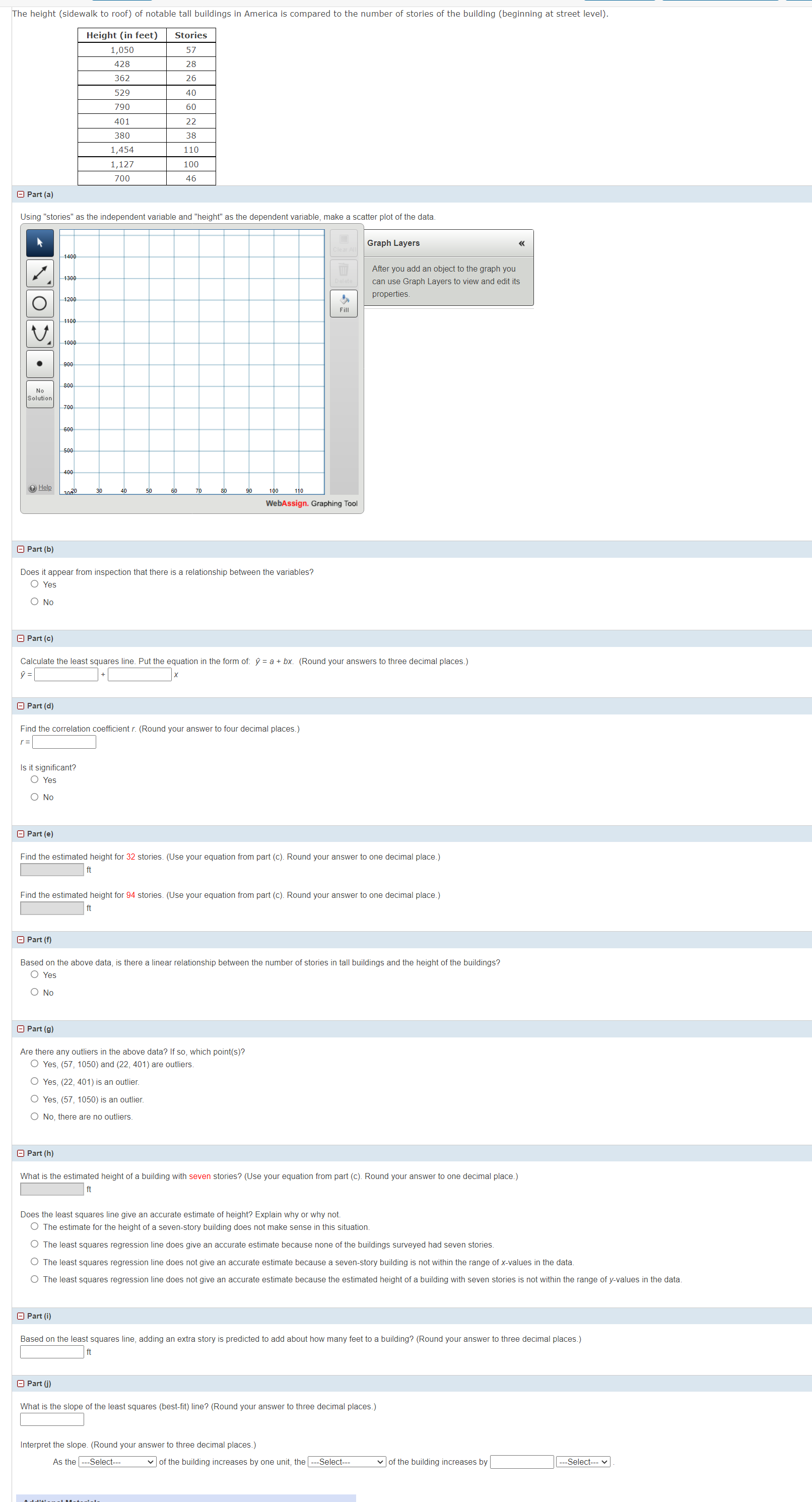Click the Clear All icon
The width and height of the screenshot is (812, 1502).
tap(344, 242)
